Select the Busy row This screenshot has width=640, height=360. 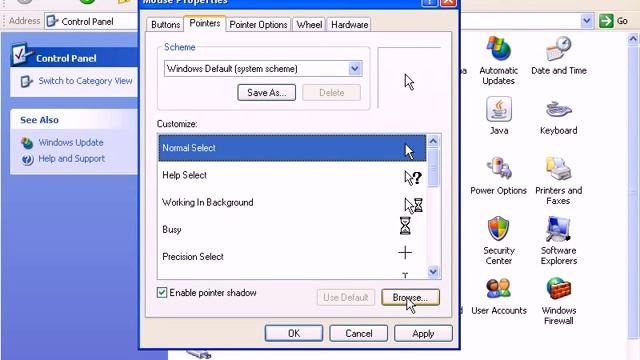click(x=292, y=229)
